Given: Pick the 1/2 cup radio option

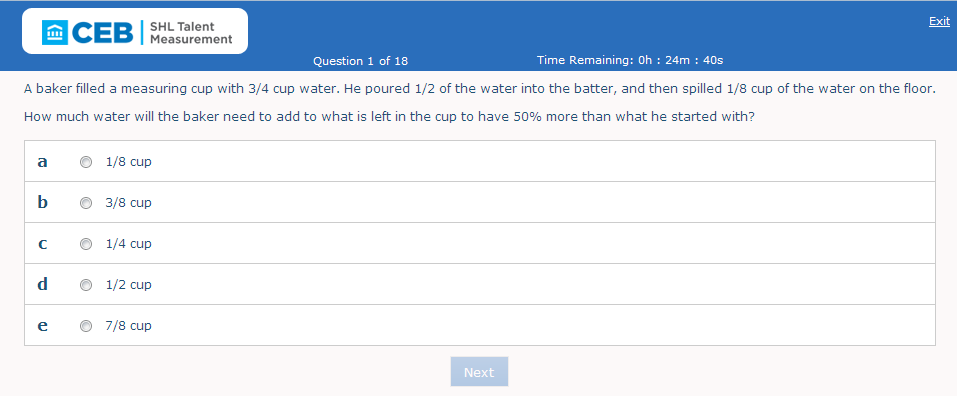Looking at the screenshot, I should (x=86, y=285).
